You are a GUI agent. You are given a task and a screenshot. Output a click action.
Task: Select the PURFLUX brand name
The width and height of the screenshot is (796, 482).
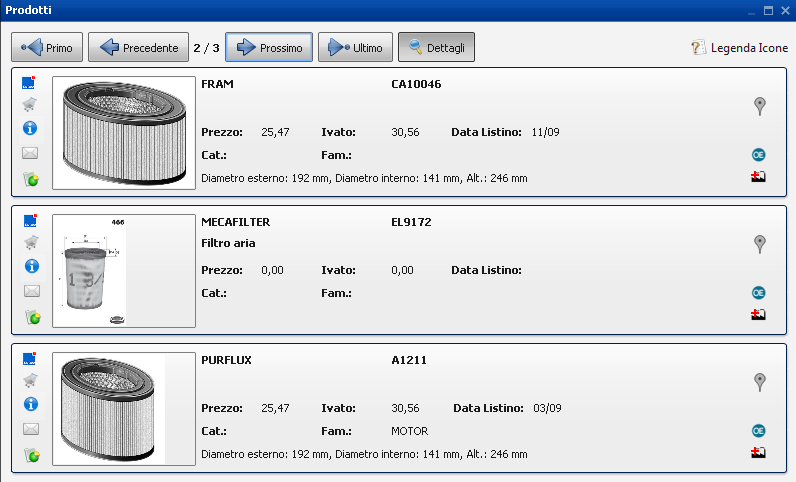[x=226, y=360]
